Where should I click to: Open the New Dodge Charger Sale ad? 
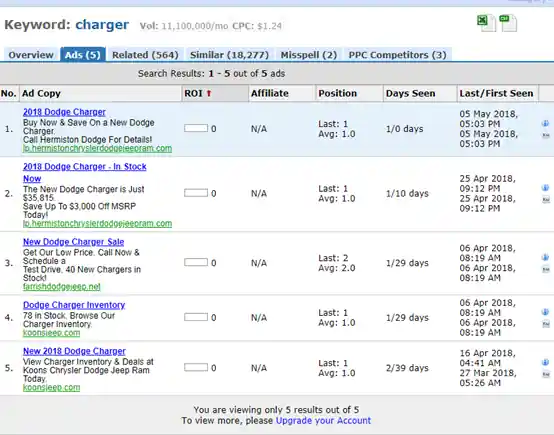73,242
